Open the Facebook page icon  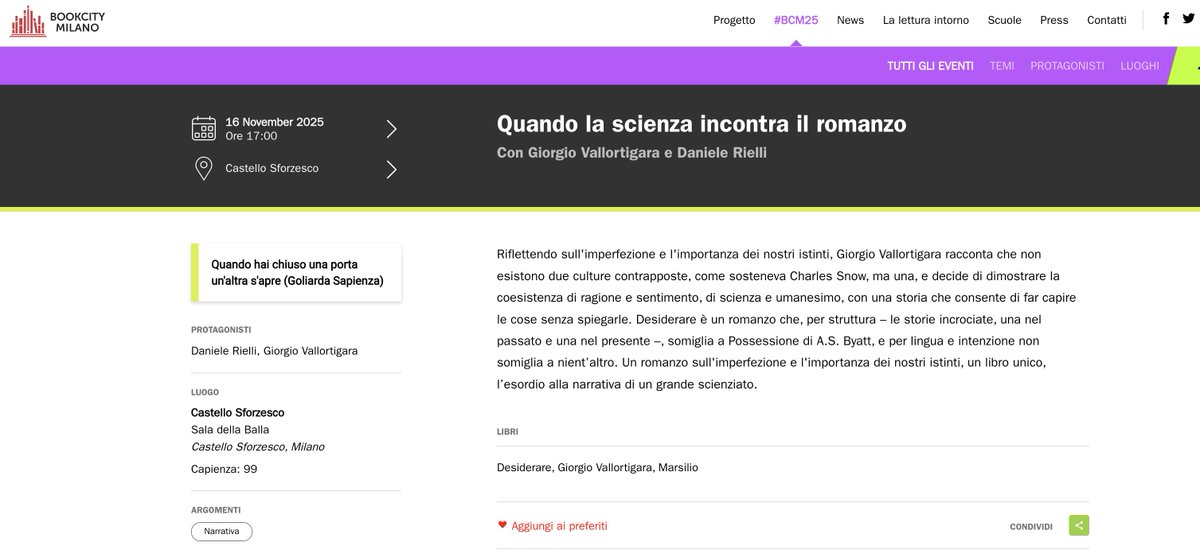coord(1166,19)
